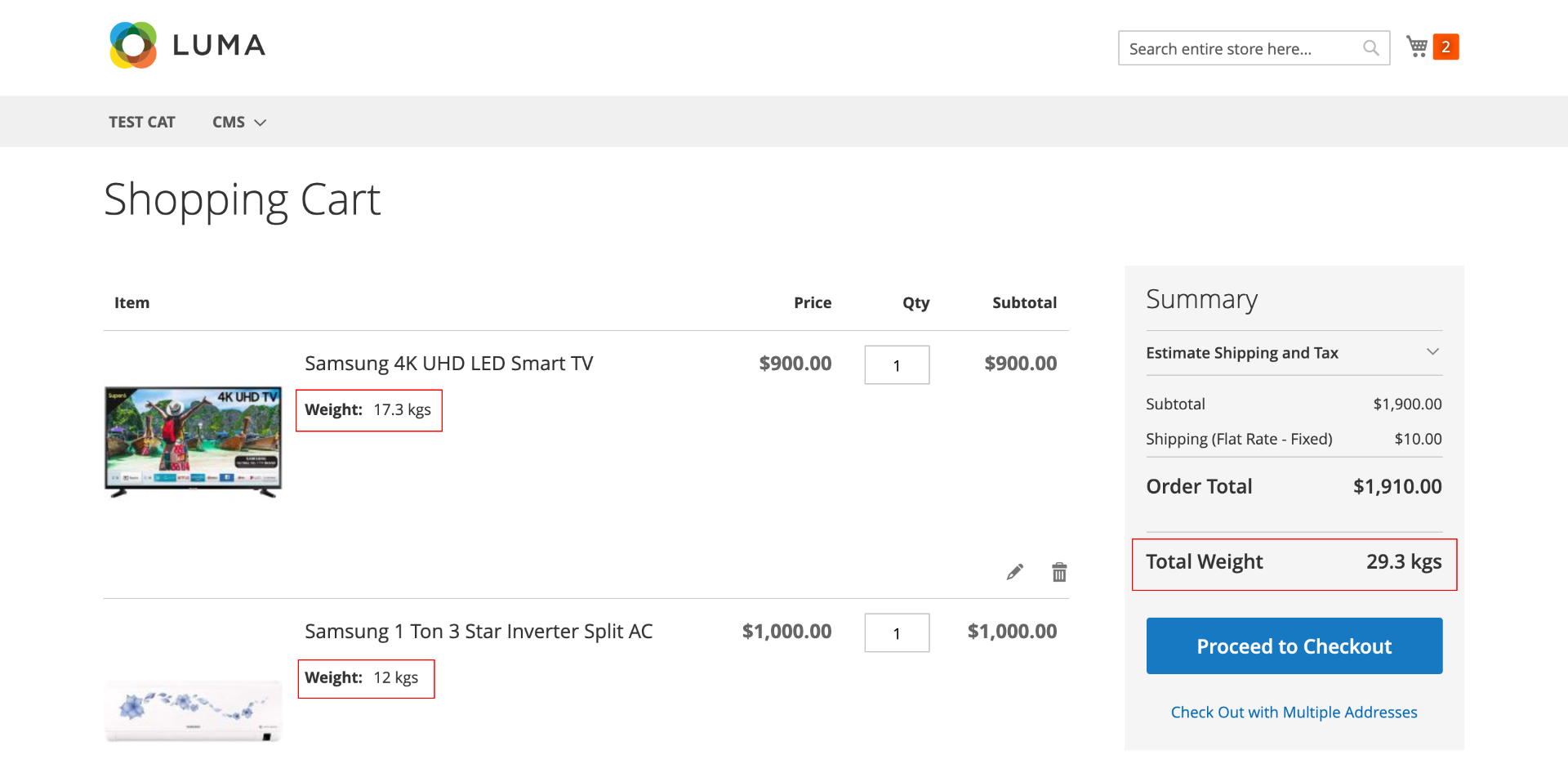
Task: Click quantity field for Split AC
Action: 897,632
